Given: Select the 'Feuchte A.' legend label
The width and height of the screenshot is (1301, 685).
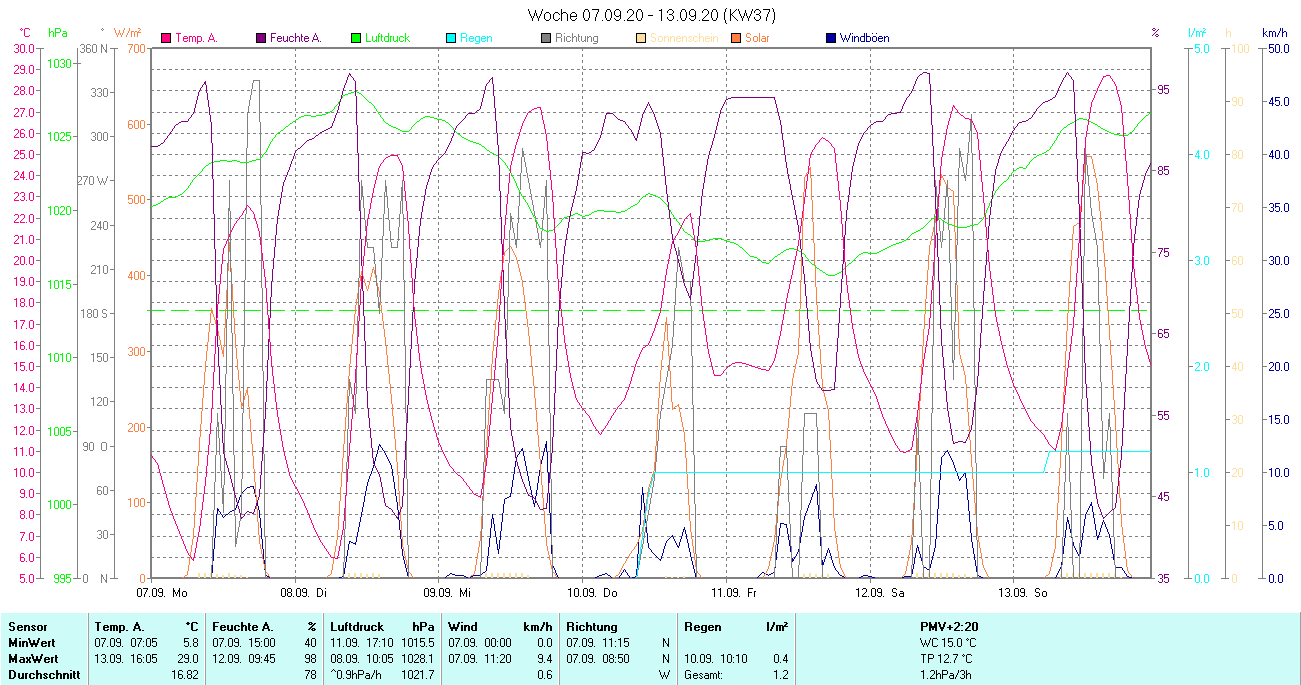Looking at the screenshot, I should [295, 38].
